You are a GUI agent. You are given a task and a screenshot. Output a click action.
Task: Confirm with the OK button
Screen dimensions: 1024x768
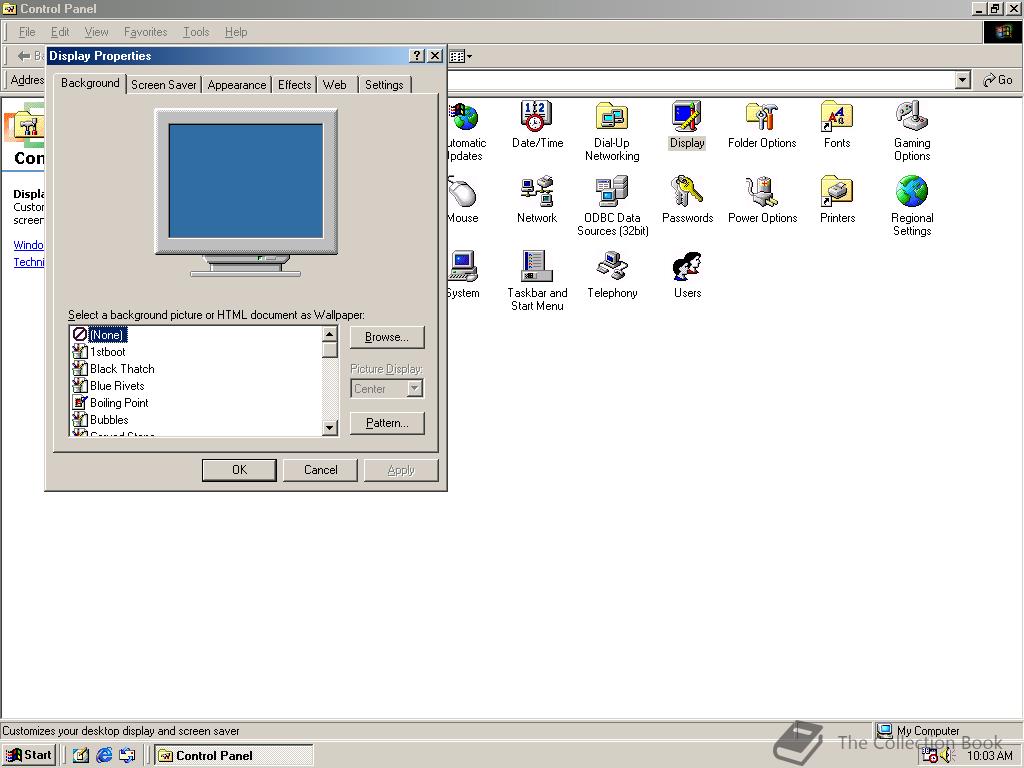[239, 470]
